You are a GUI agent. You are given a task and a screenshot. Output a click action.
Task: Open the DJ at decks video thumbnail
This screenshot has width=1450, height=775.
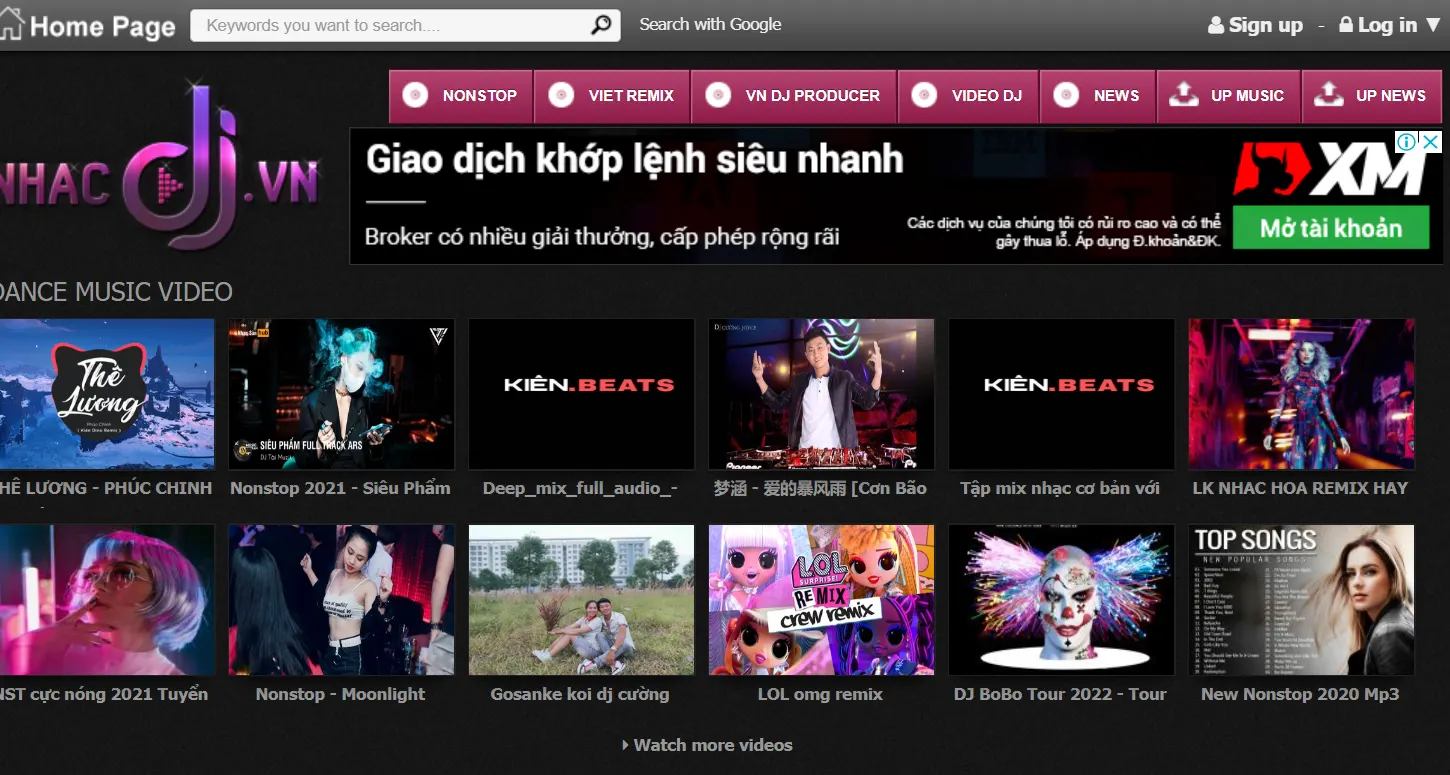click(821, 394)
